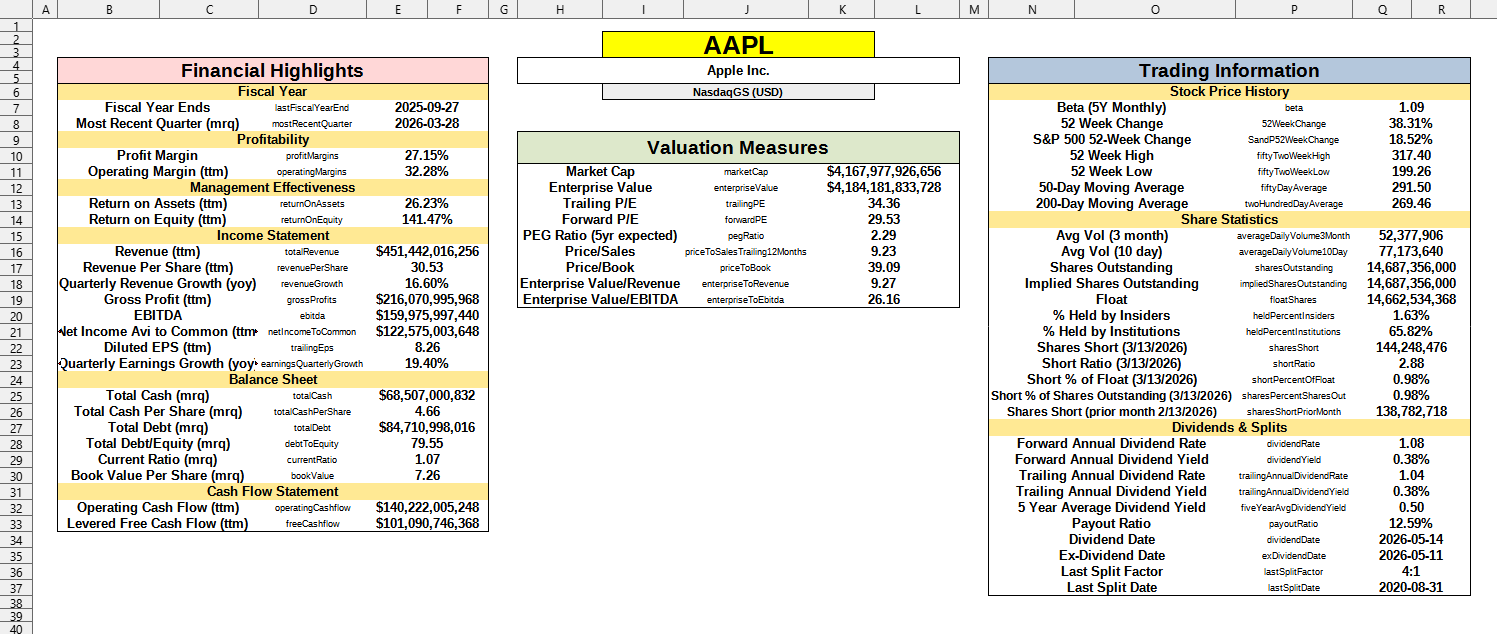Click the Dividends & Splits section header
Image resolution: width=1497 pixels, height=634 pixels.
[x=1229, y=427]
